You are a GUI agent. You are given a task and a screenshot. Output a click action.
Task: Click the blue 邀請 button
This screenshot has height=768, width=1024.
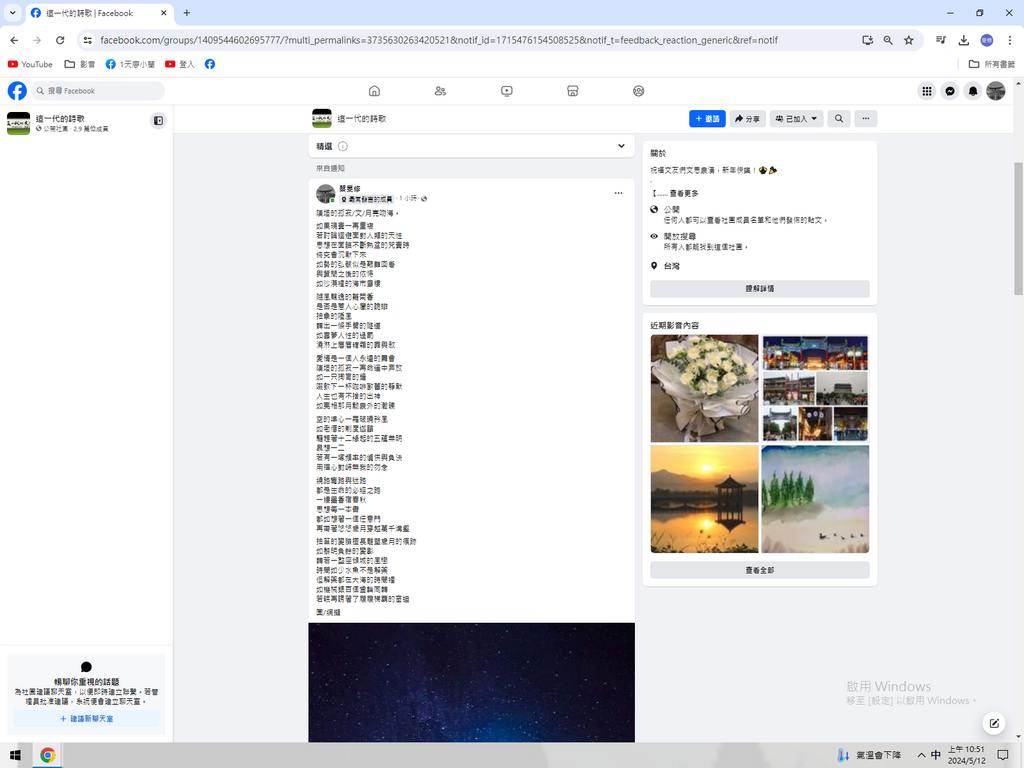707,119
